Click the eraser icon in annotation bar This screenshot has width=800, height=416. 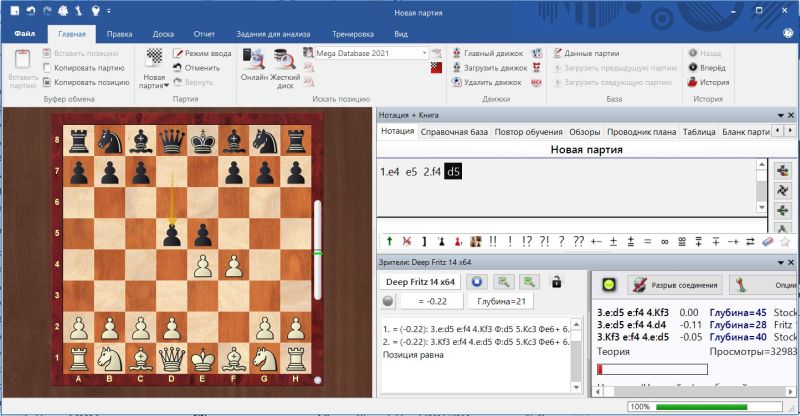[x=768, y=241]
